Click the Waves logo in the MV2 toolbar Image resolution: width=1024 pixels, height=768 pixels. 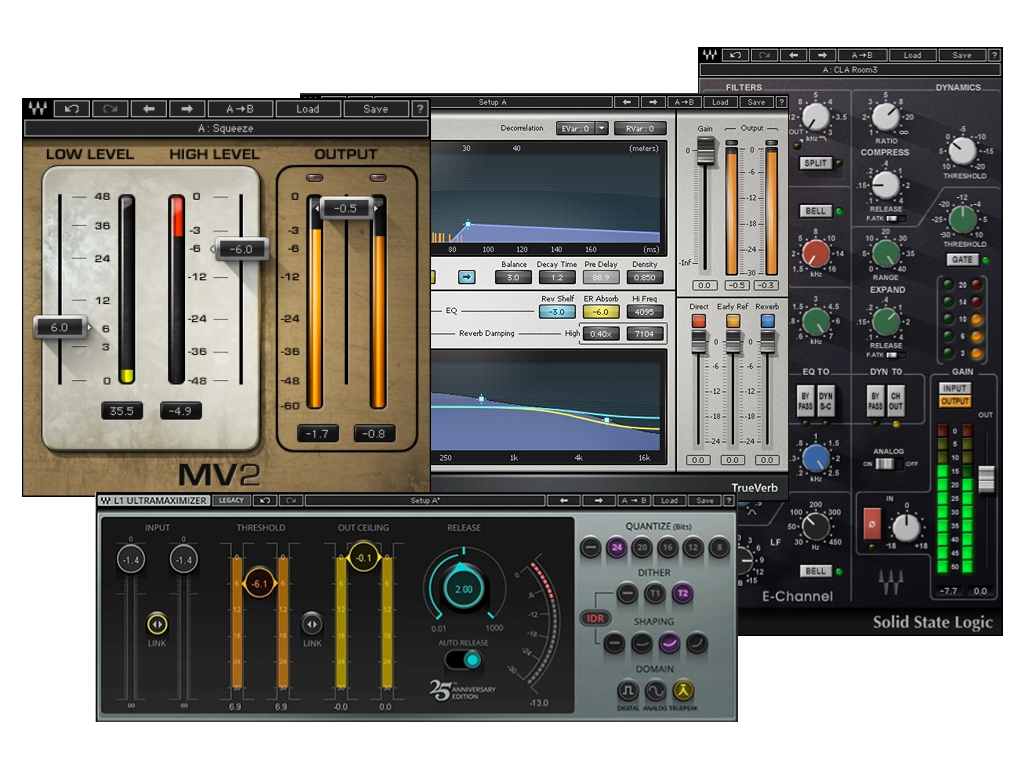tap(38, 108)
